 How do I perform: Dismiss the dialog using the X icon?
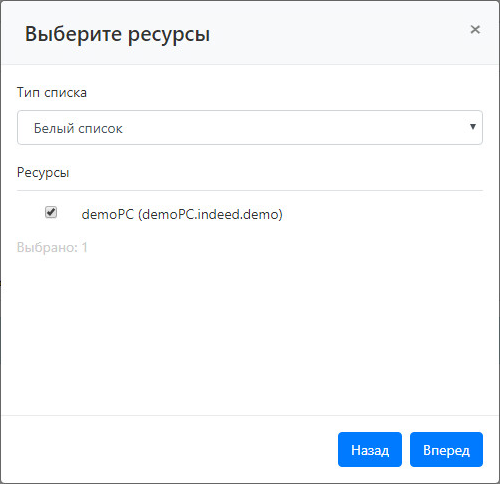(x=475, y=30)
